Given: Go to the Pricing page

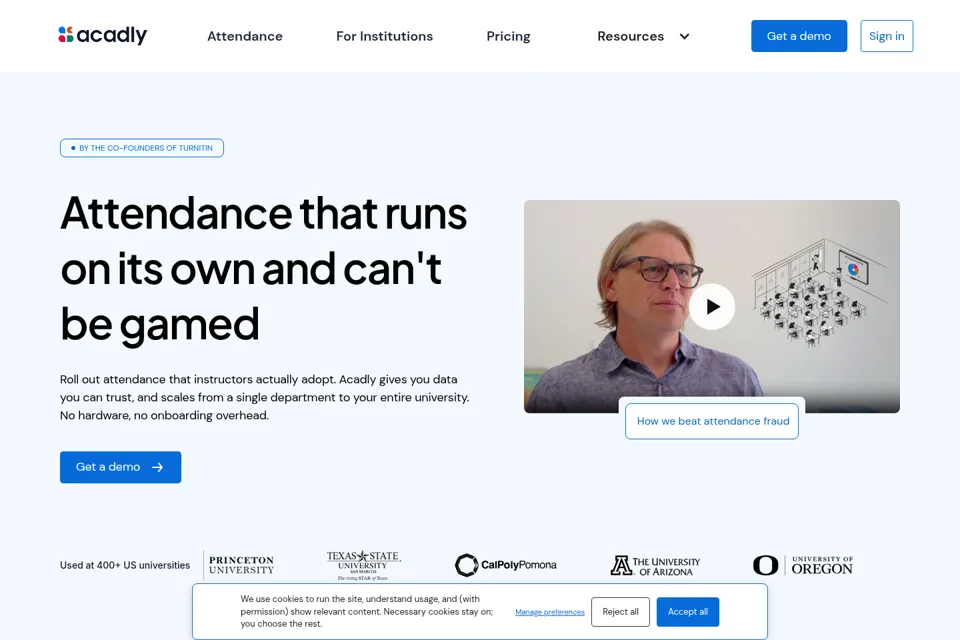Looking at the screenshot, I should coord(508,36).
